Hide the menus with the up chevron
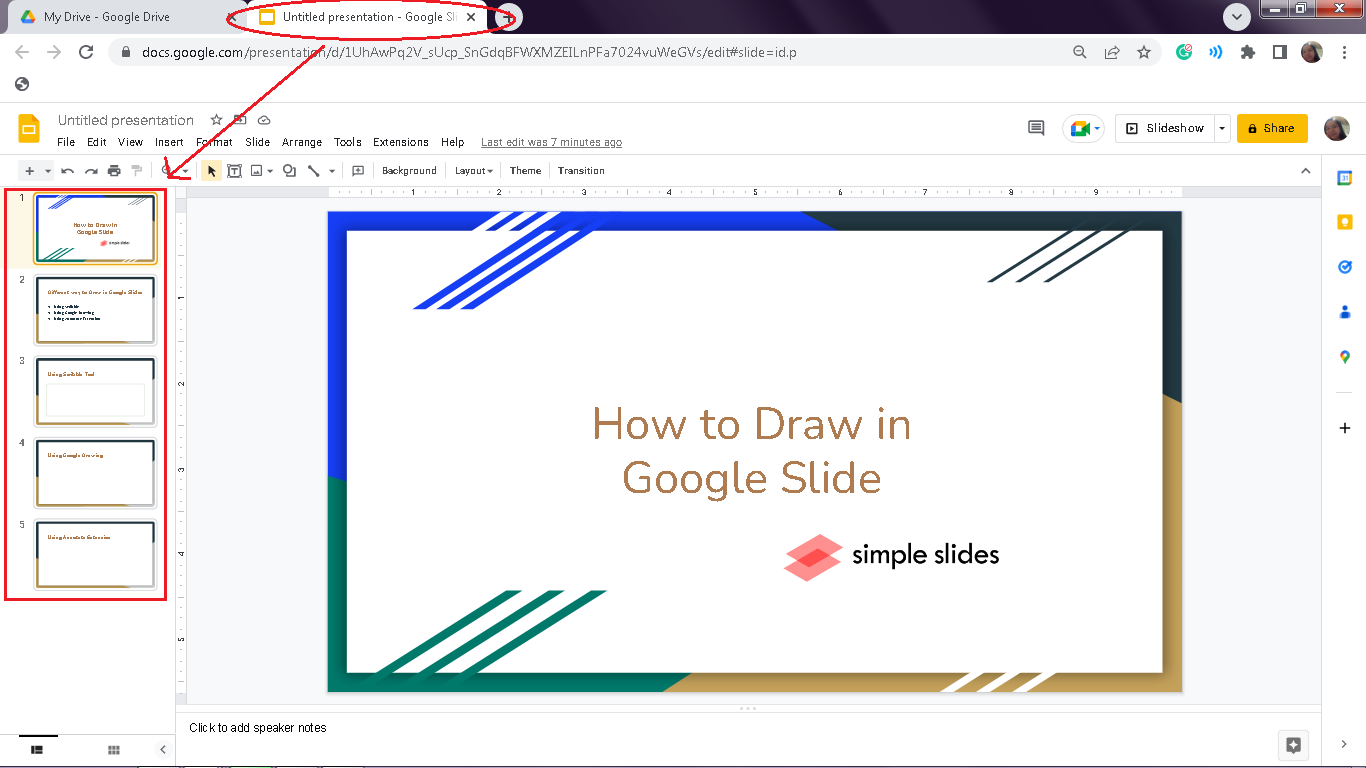1366x768 pixels. pos(1305,171)
